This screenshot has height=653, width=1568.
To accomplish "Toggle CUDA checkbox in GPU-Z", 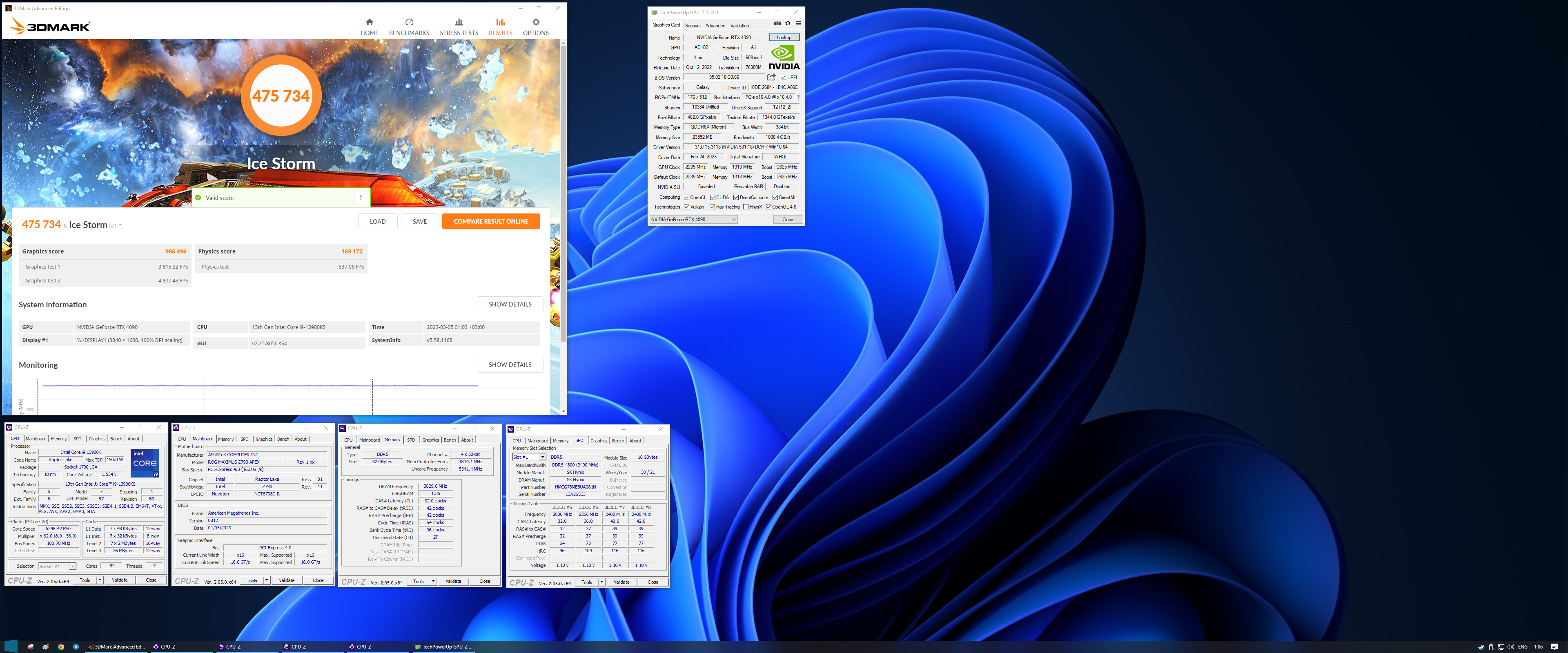I will (x=712, y=197).
